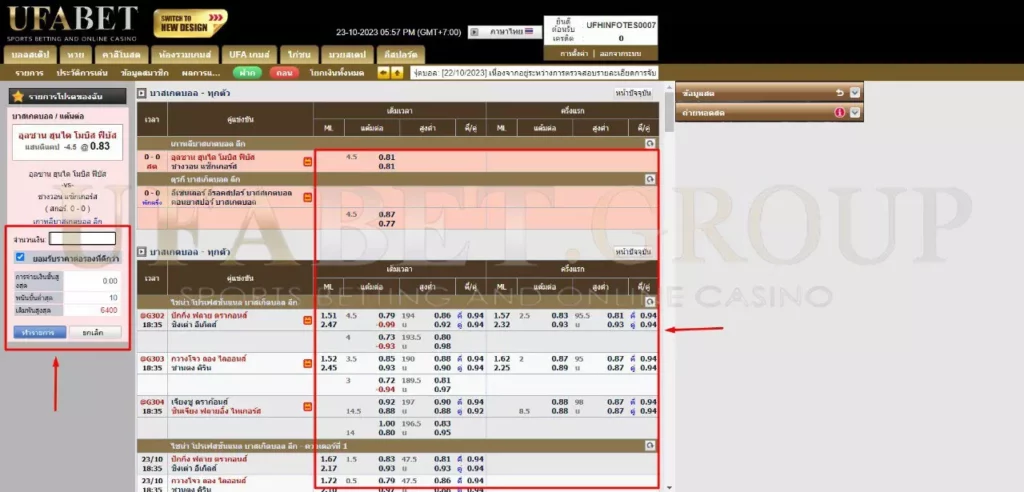The width and height of the screenshot is (1024, 492).
Task: Expand the second right sidebar panel with its chevron
Action: tap(855, 112)
